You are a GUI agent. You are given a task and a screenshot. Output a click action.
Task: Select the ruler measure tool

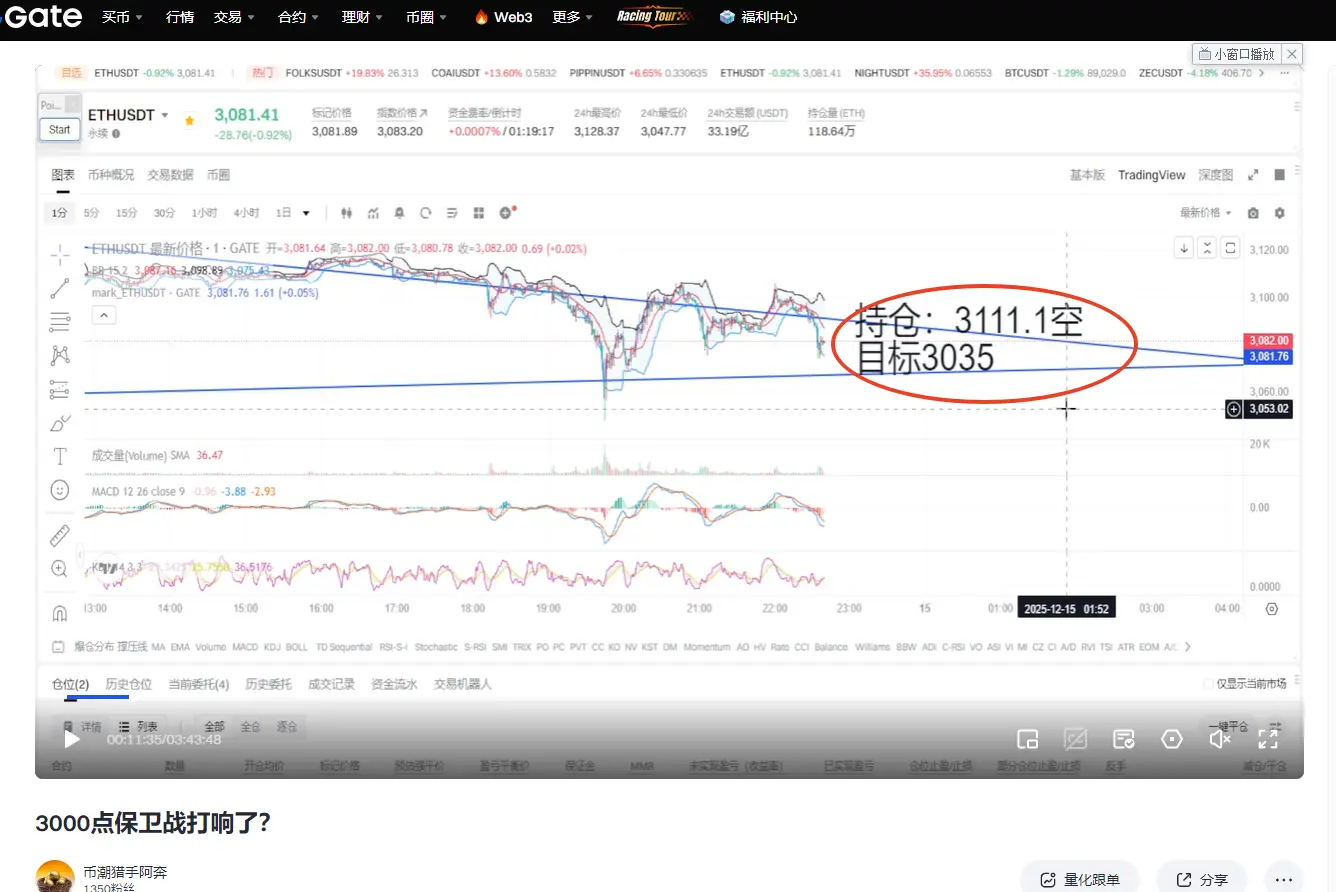coord(60,535)
